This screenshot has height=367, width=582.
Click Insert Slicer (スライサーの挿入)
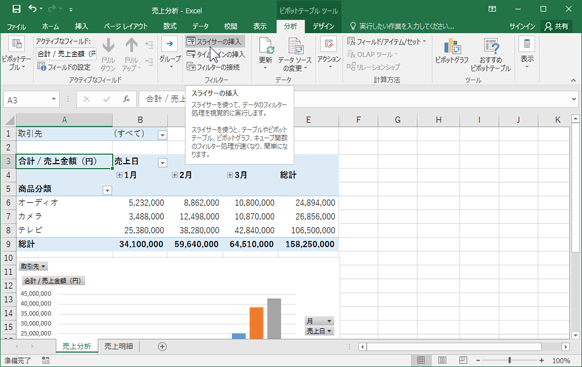pyautogui.click(x=214, y=42)
